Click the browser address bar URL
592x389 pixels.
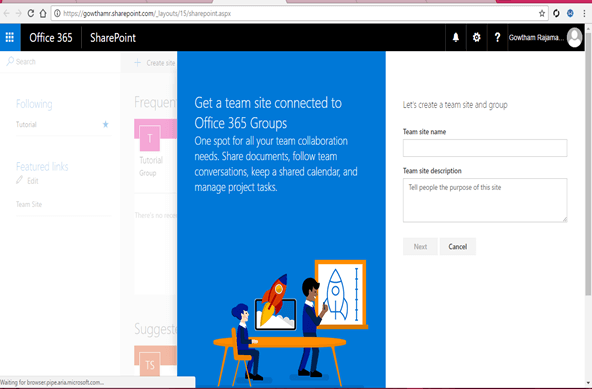[x=147, y=14]
